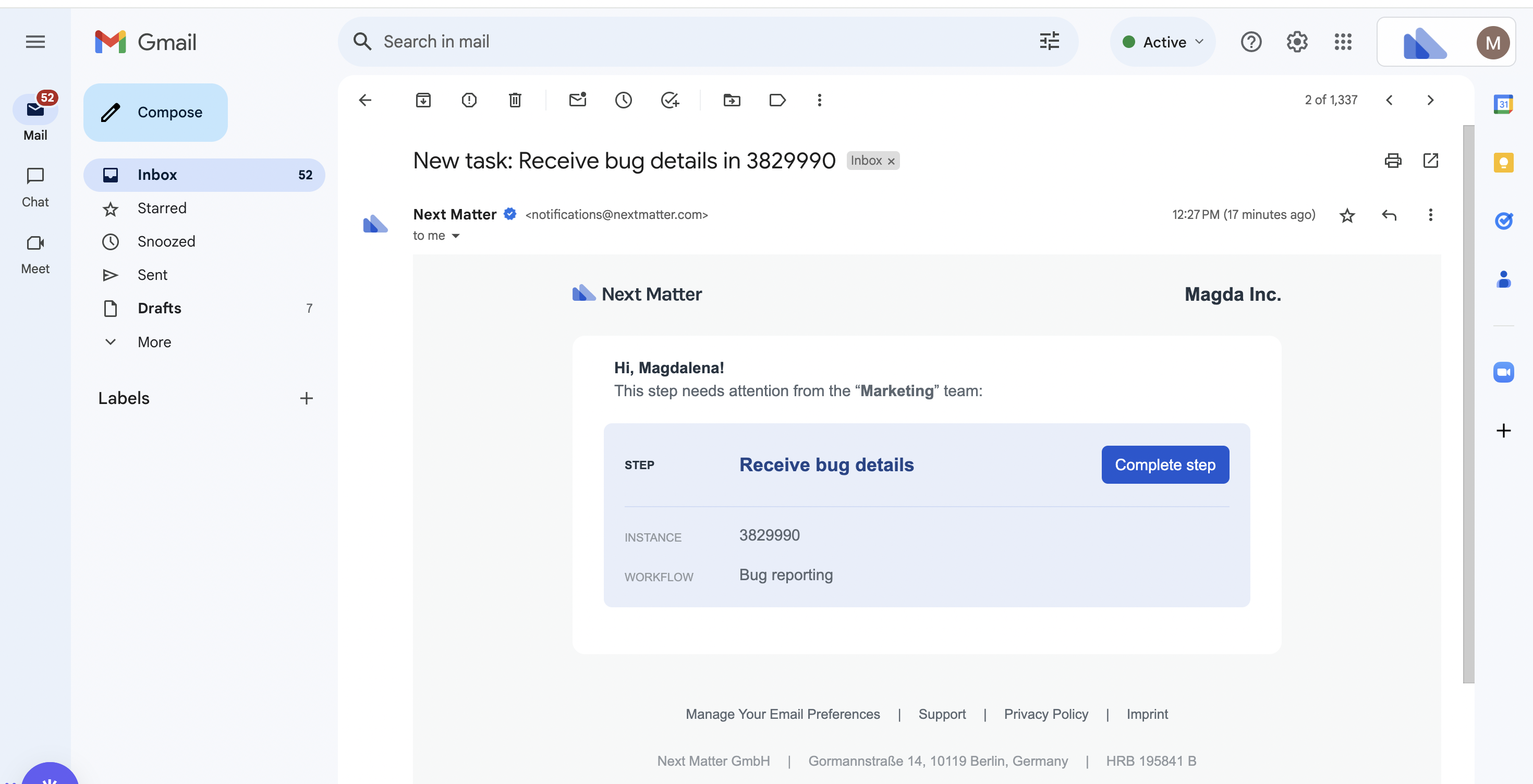Go back to inbox arrow

point(366,100)
